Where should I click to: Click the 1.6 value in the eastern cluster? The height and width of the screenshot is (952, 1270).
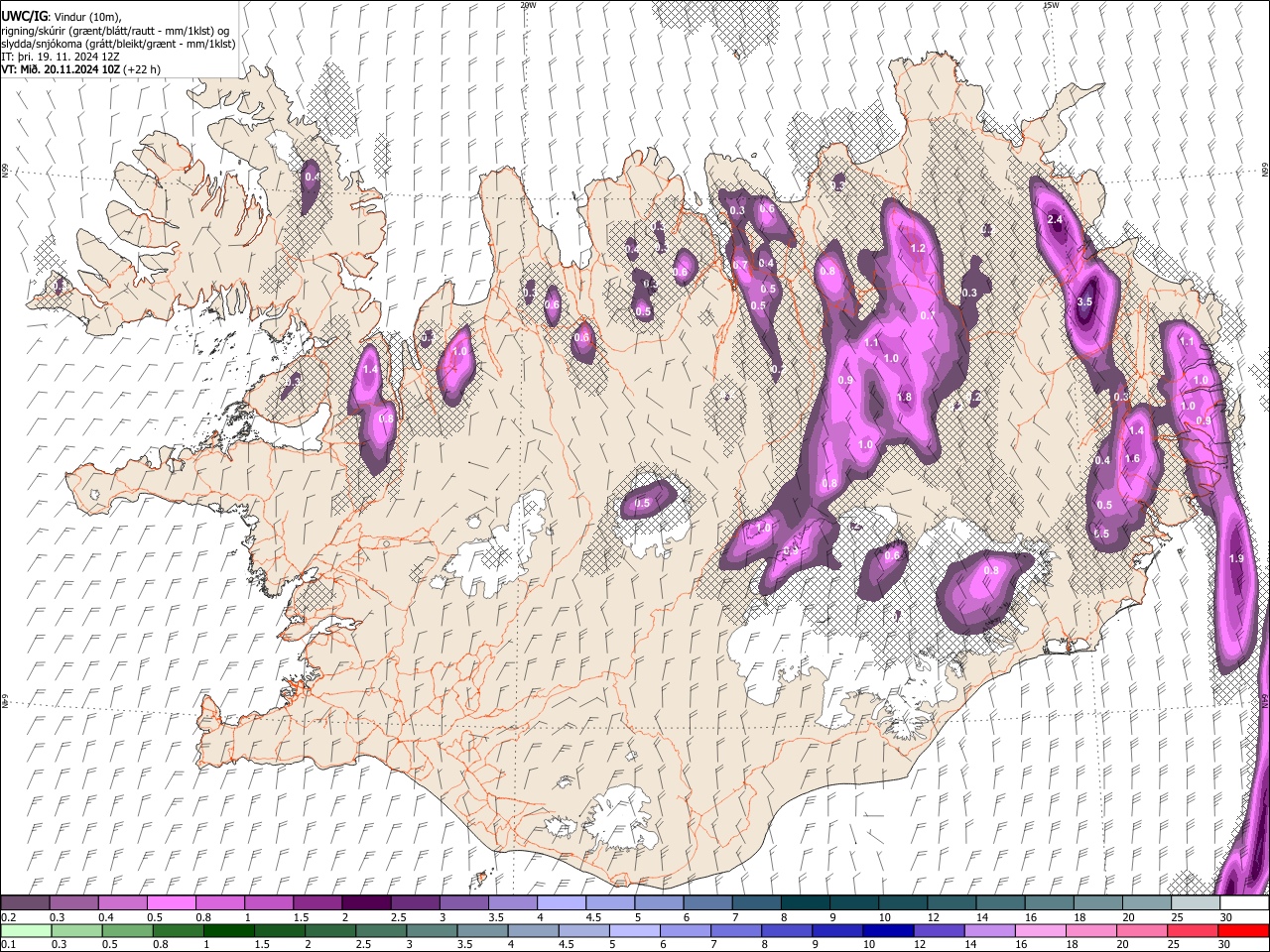[1132, 458]
